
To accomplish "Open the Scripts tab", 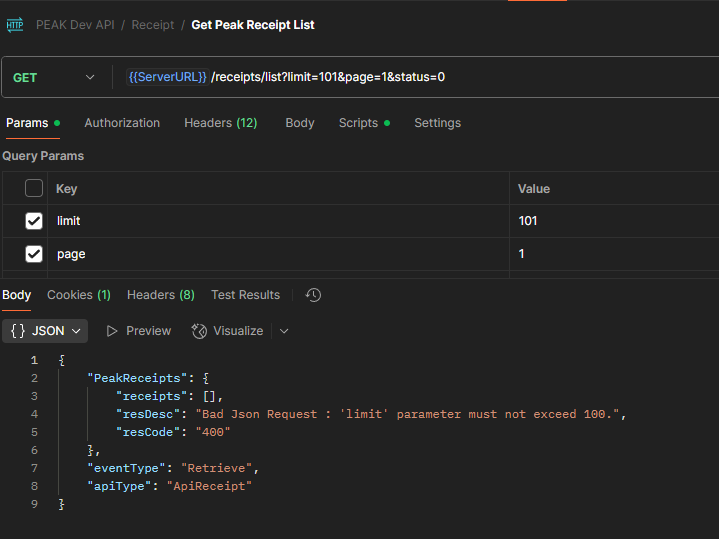I will (364, 123).
